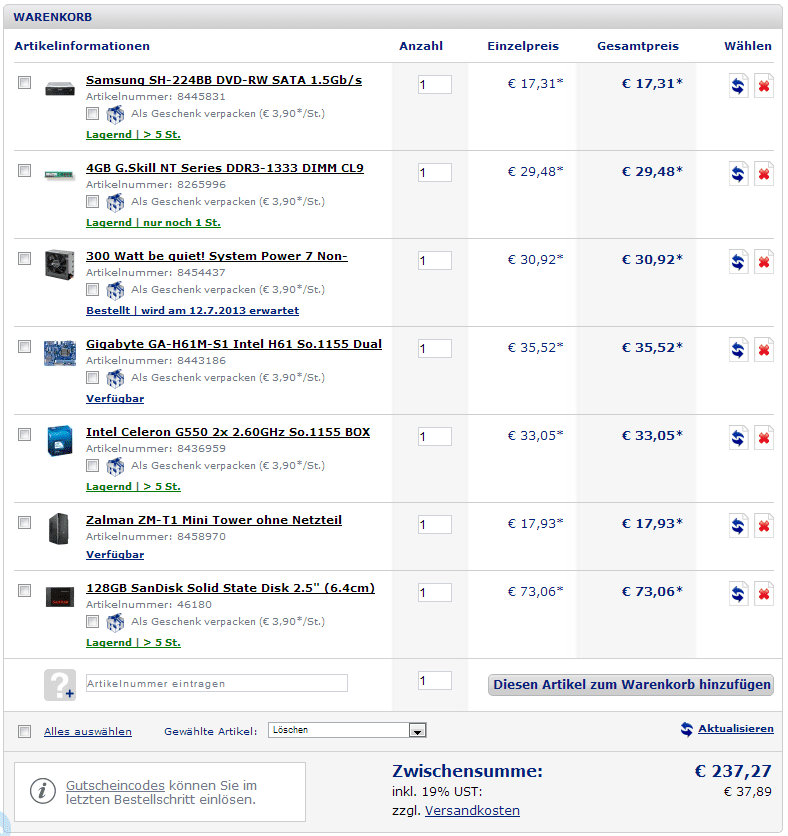Open the Gutscheincodes link
The width and height of the screenshot is (788, 836).
[115, 786]
